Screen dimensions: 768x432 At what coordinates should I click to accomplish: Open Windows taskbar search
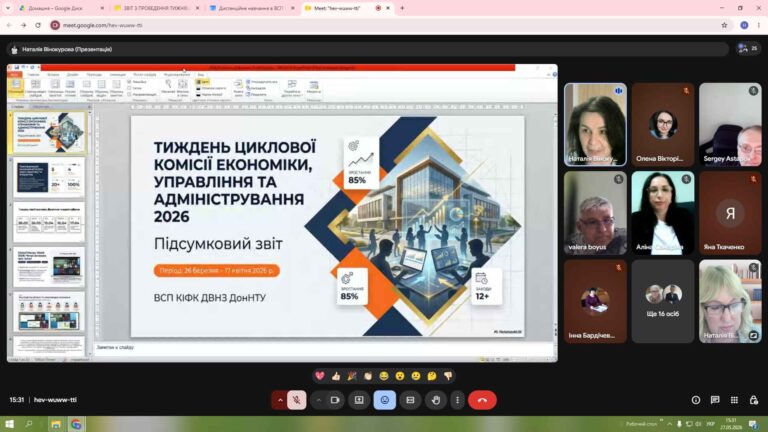coord(29,424)
